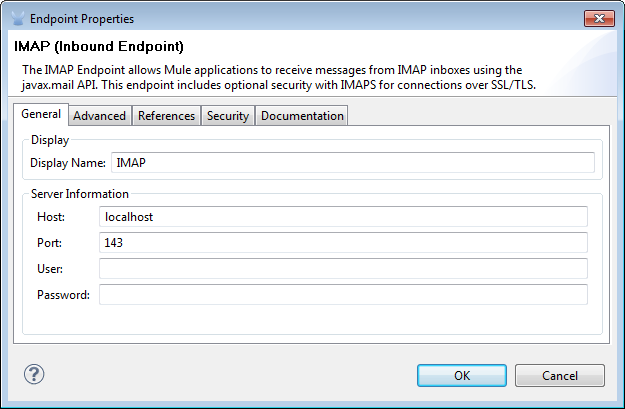625x409 pixels.
Task: Select the General tab
Action: click(42, 114)
